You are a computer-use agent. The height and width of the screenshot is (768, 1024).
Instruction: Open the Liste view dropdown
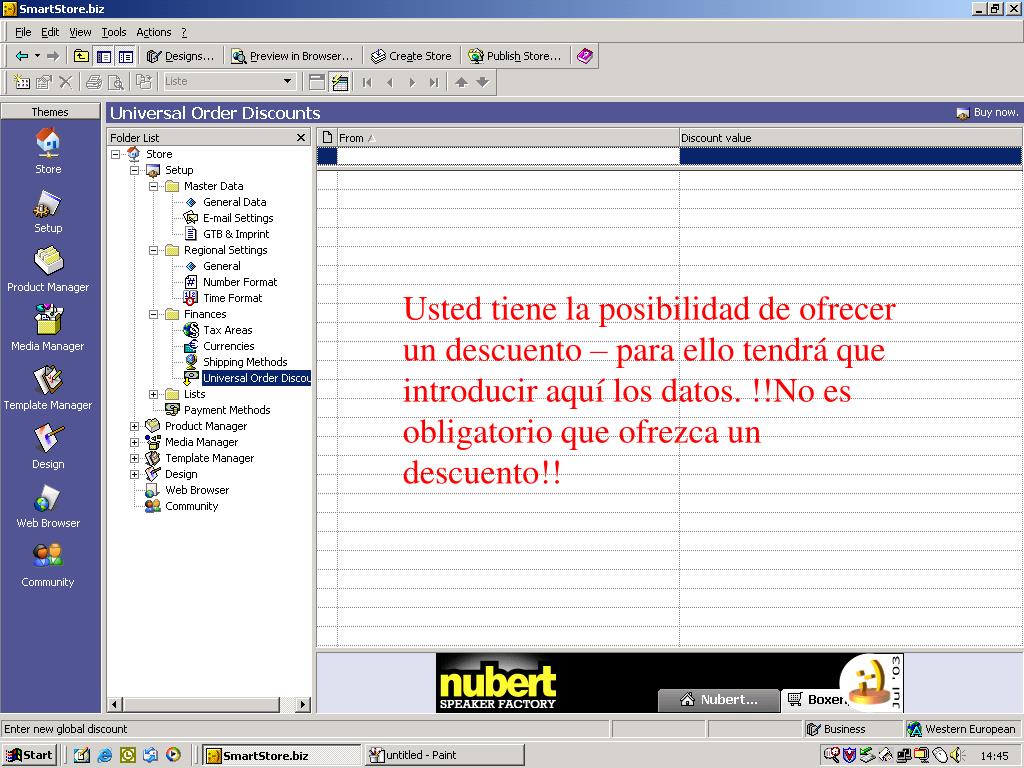tap(287, 81)
